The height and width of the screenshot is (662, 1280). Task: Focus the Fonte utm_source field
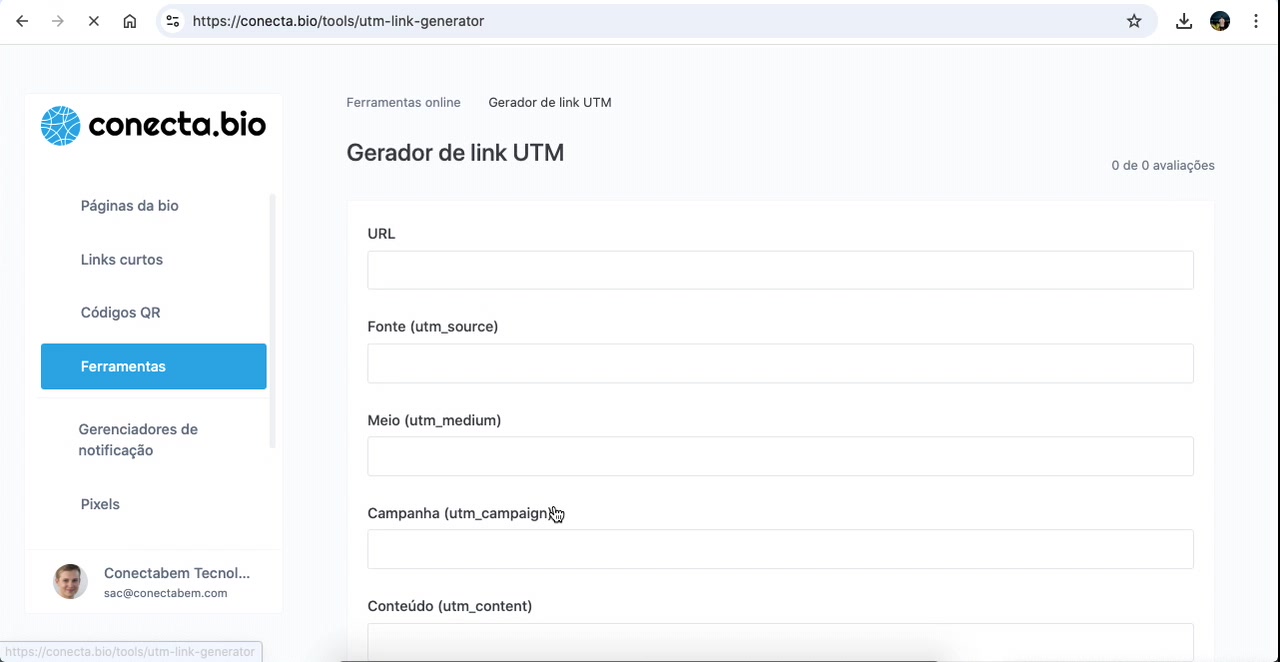point(780,363)
